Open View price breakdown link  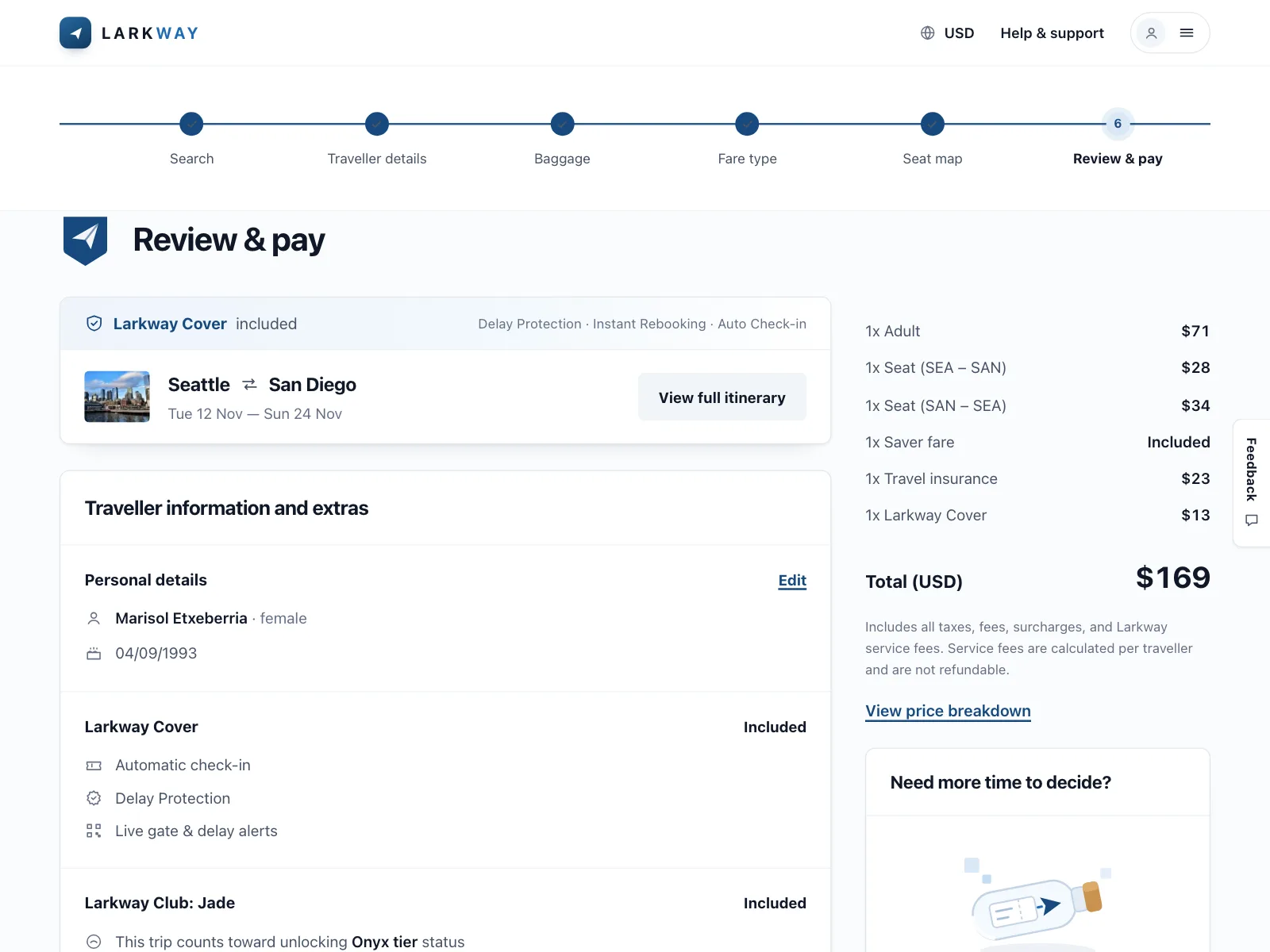(x=948, y=711)
